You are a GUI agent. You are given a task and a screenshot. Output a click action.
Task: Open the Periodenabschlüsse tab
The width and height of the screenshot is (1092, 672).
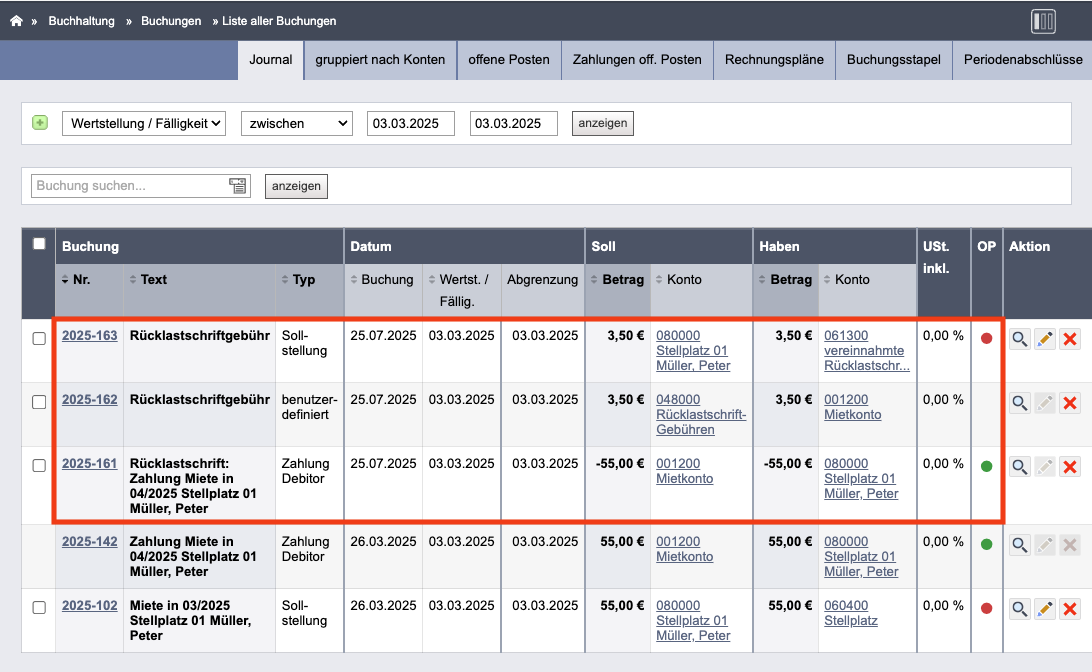(x=1022, y=60)
